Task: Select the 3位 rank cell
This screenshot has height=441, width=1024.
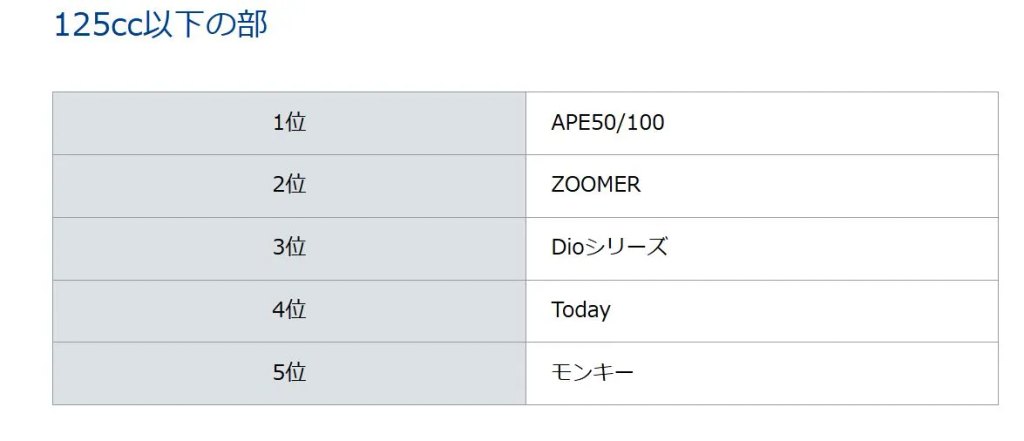Action: click(289, 248)
